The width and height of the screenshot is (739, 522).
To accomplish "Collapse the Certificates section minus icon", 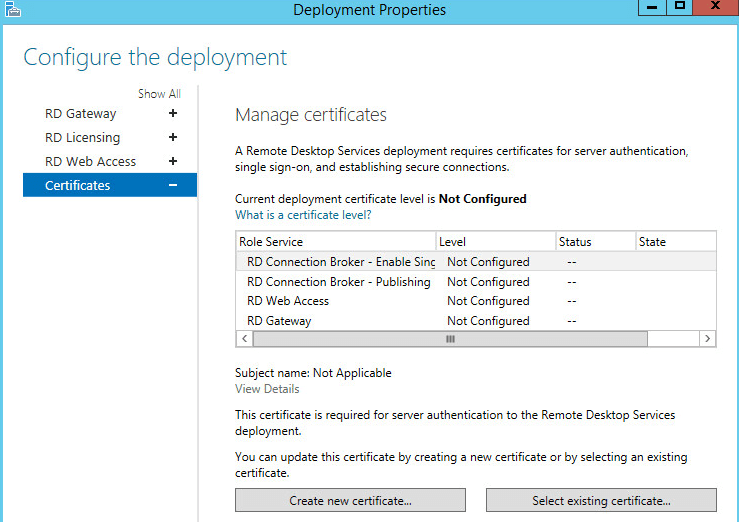I will [x=173, y=185].
